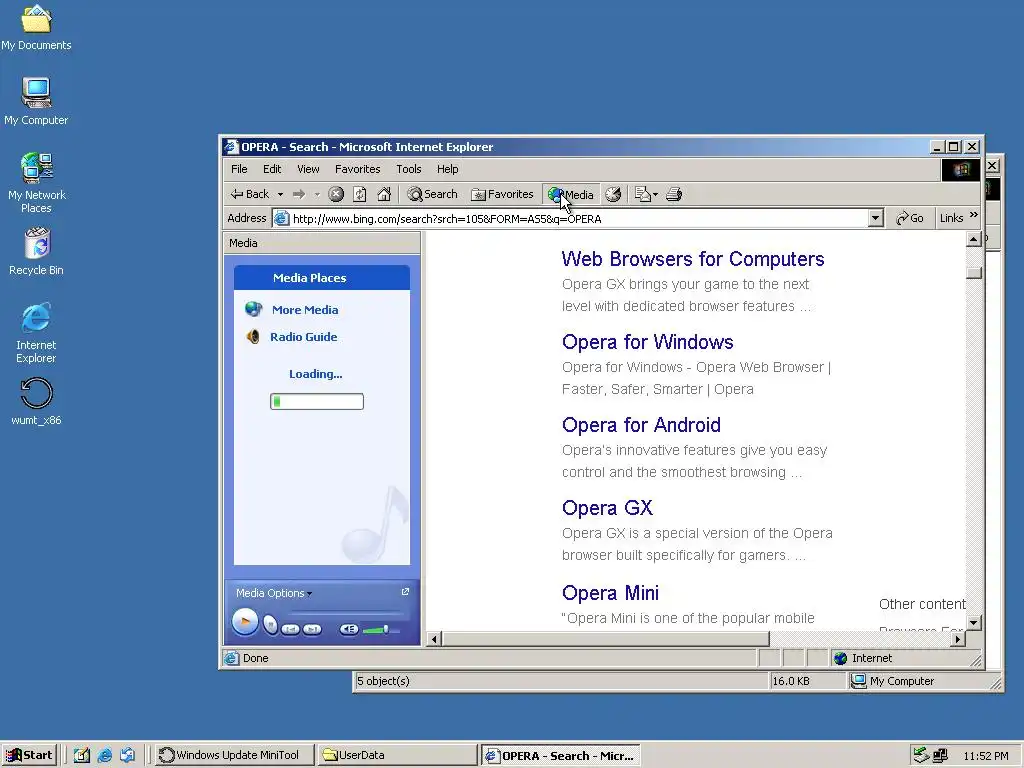Click the Mail toolbar icon
The height and width of the screenshot is (768, 1024).
[643, 194]
